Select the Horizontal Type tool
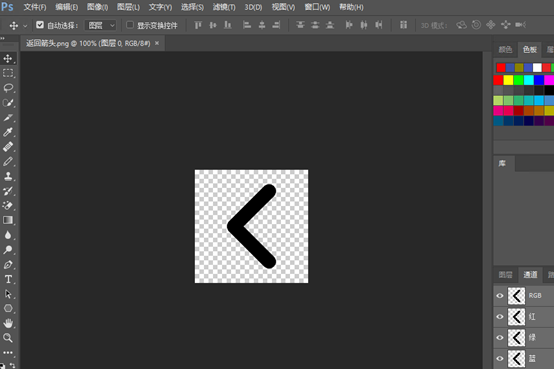 coord(8,279)
